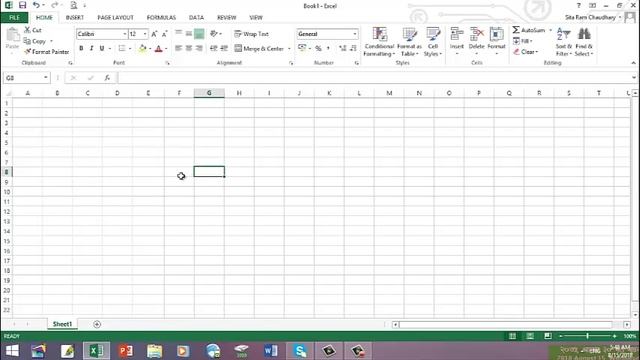Open the Insert Function fx button
Image resolution: width=640 pixels, height=360 pixels.
coord(107,78)
